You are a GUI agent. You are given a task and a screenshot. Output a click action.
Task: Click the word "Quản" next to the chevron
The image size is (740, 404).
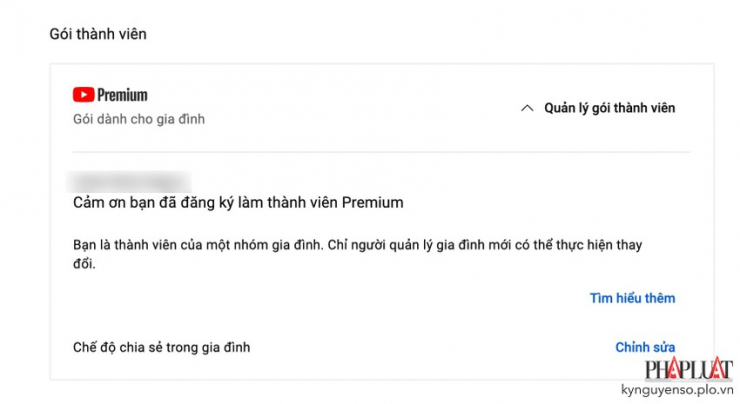[x=560, y=108]
